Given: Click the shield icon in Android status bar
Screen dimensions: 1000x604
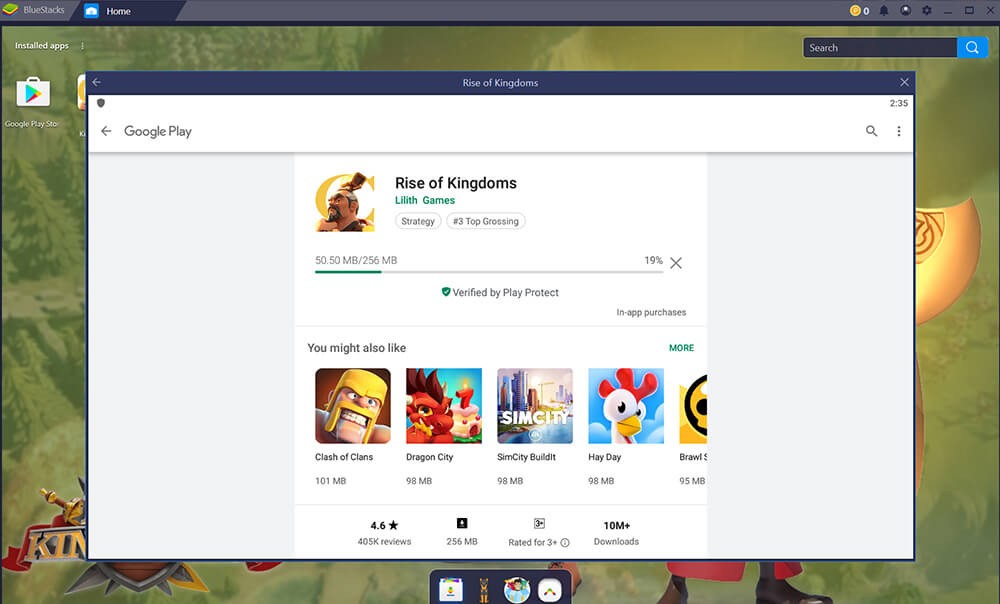Looking at the screenshot, I should [x=101, y=103].
